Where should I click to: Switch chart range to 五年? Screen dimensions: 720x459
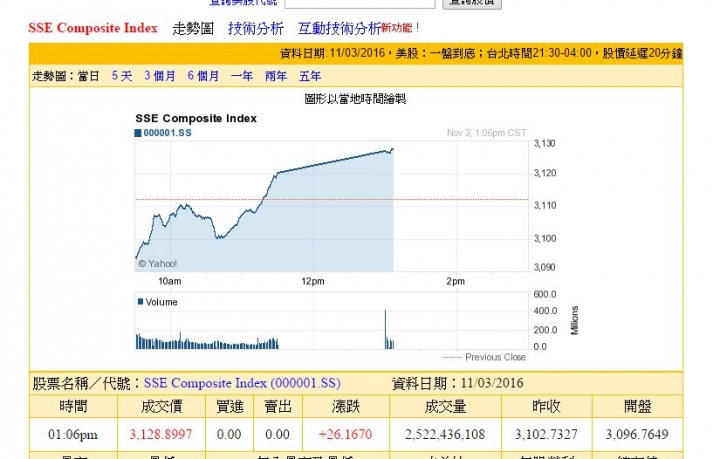[310, 76]
